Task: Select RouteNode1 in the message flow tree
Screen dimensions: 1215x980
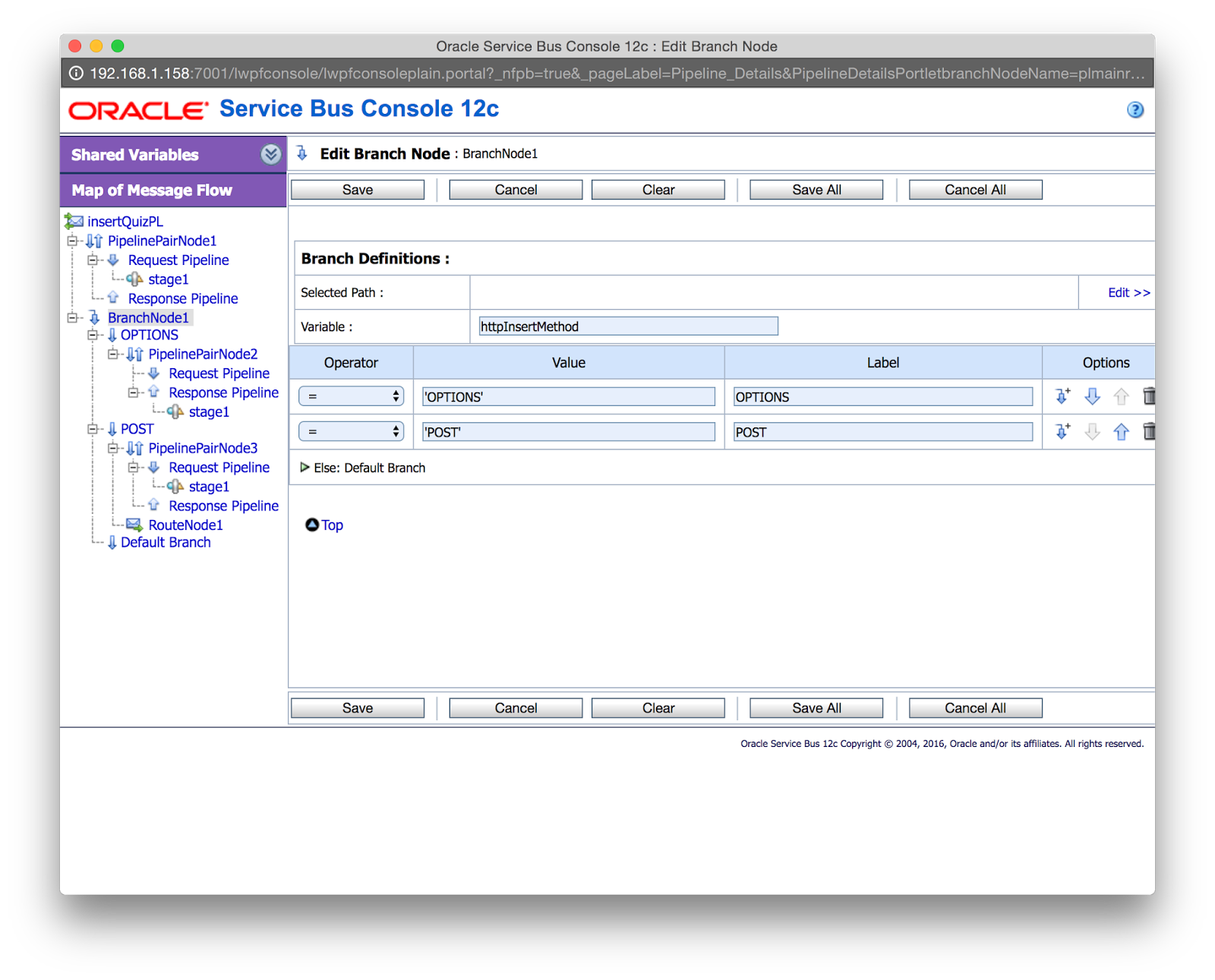Action: [186, 525]
